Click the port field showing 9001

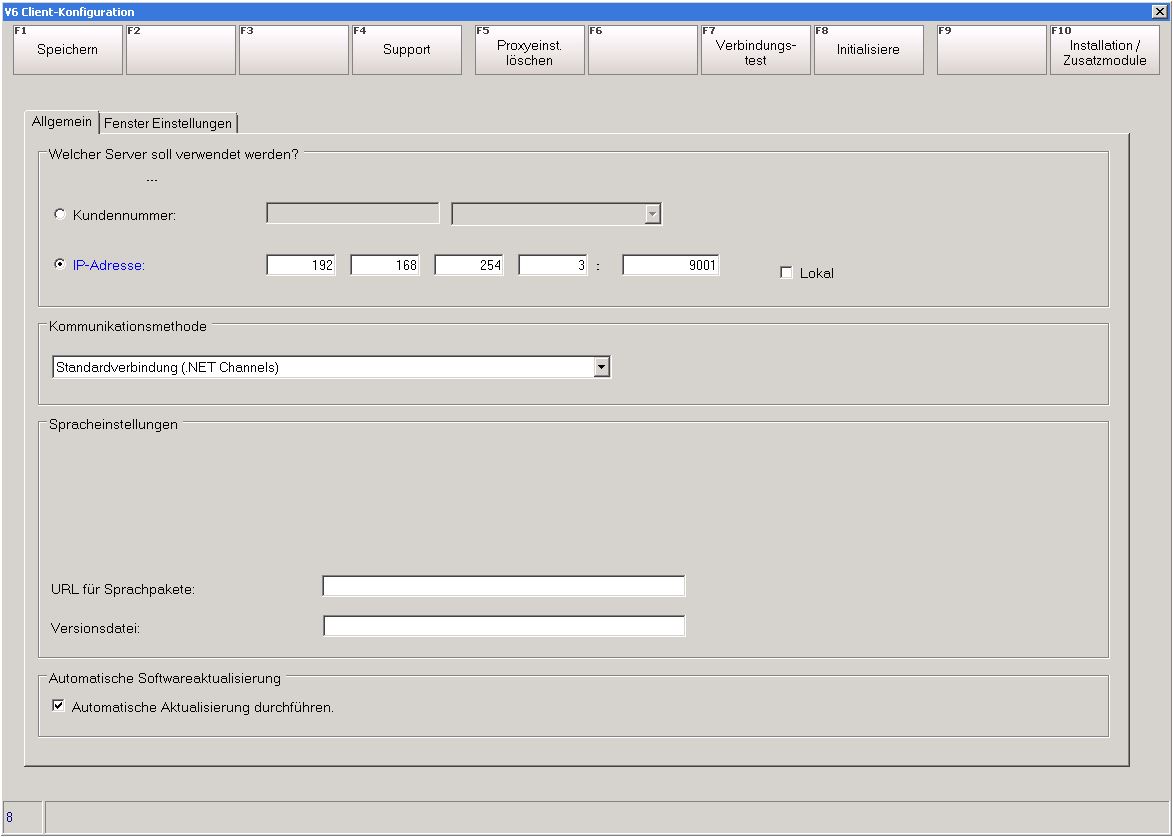tap(670, 265)
